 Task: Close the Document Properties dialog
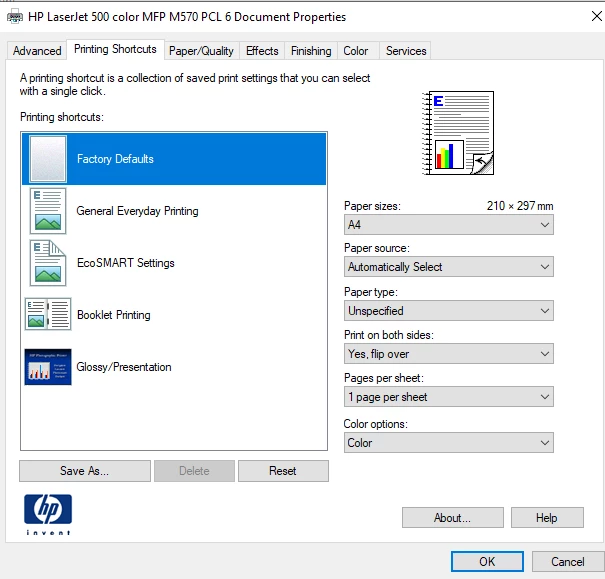[597, 16]
